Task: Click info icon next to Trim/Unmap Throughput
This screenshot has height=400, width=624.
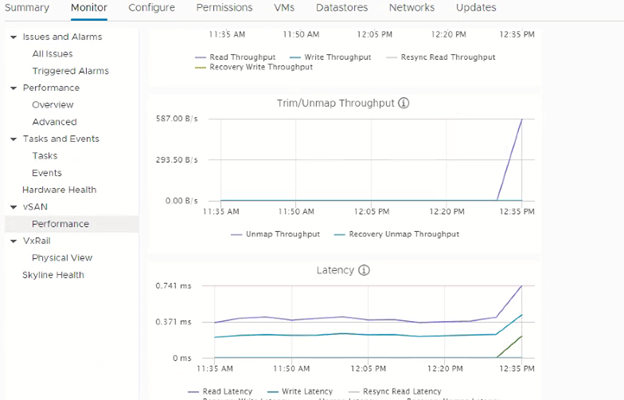Action: click(404, 103)
